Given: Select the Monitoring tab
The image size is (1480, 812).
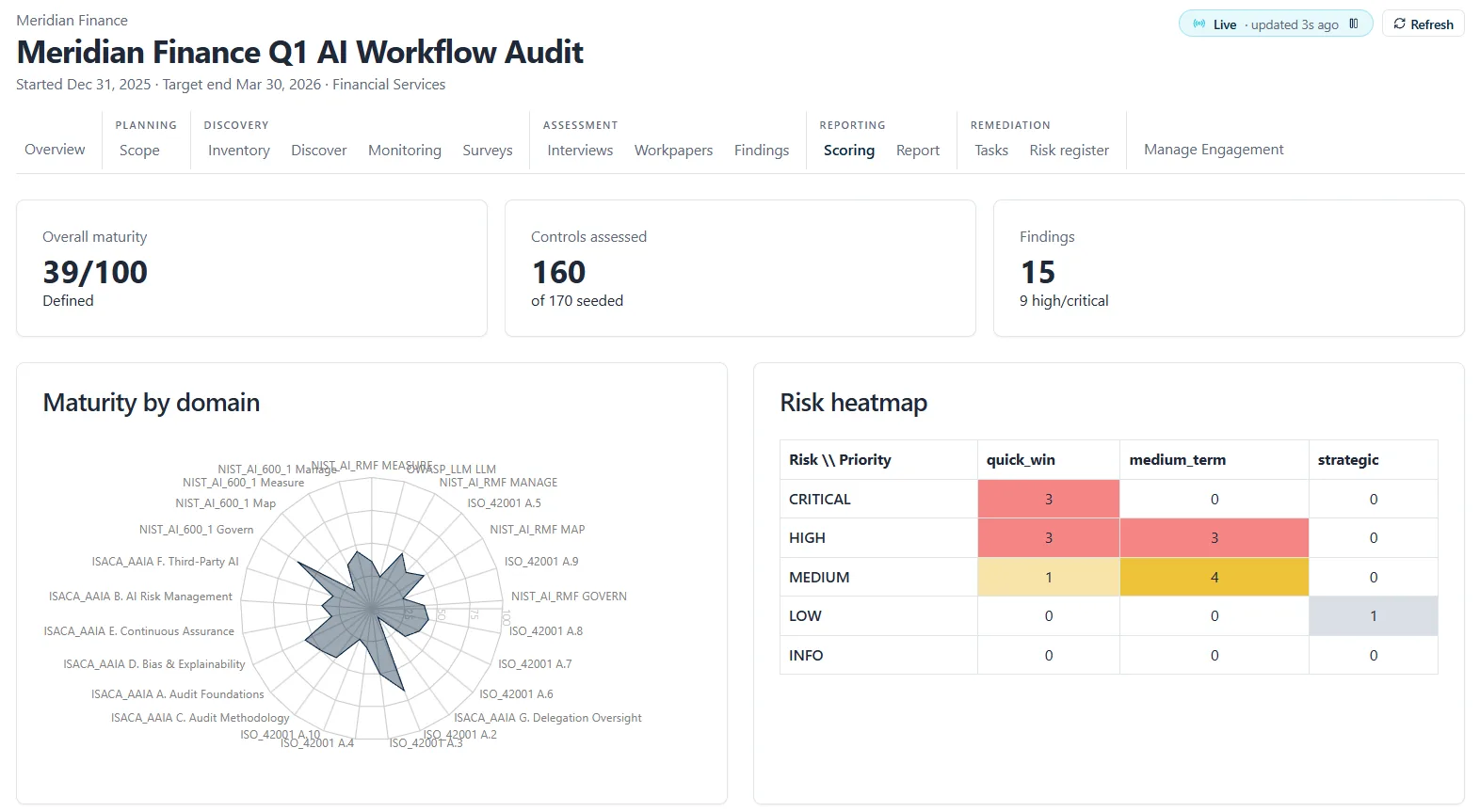Looking at the screenshot, I should 405,151.
